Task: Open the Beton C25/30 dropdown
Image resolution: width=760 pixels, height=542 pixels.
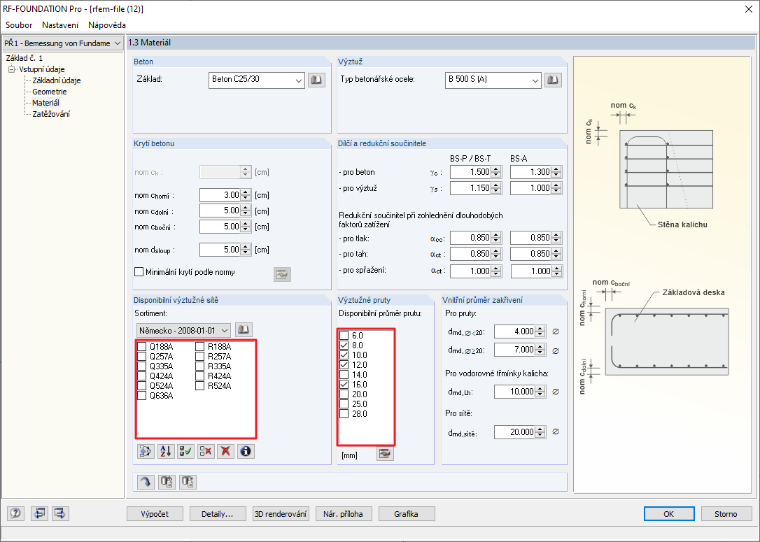Action: [x=299, y=80]
